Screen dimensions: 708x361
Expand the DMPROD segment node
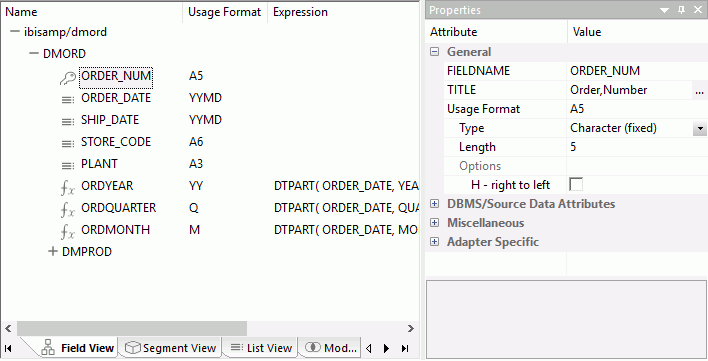[53, 251]
